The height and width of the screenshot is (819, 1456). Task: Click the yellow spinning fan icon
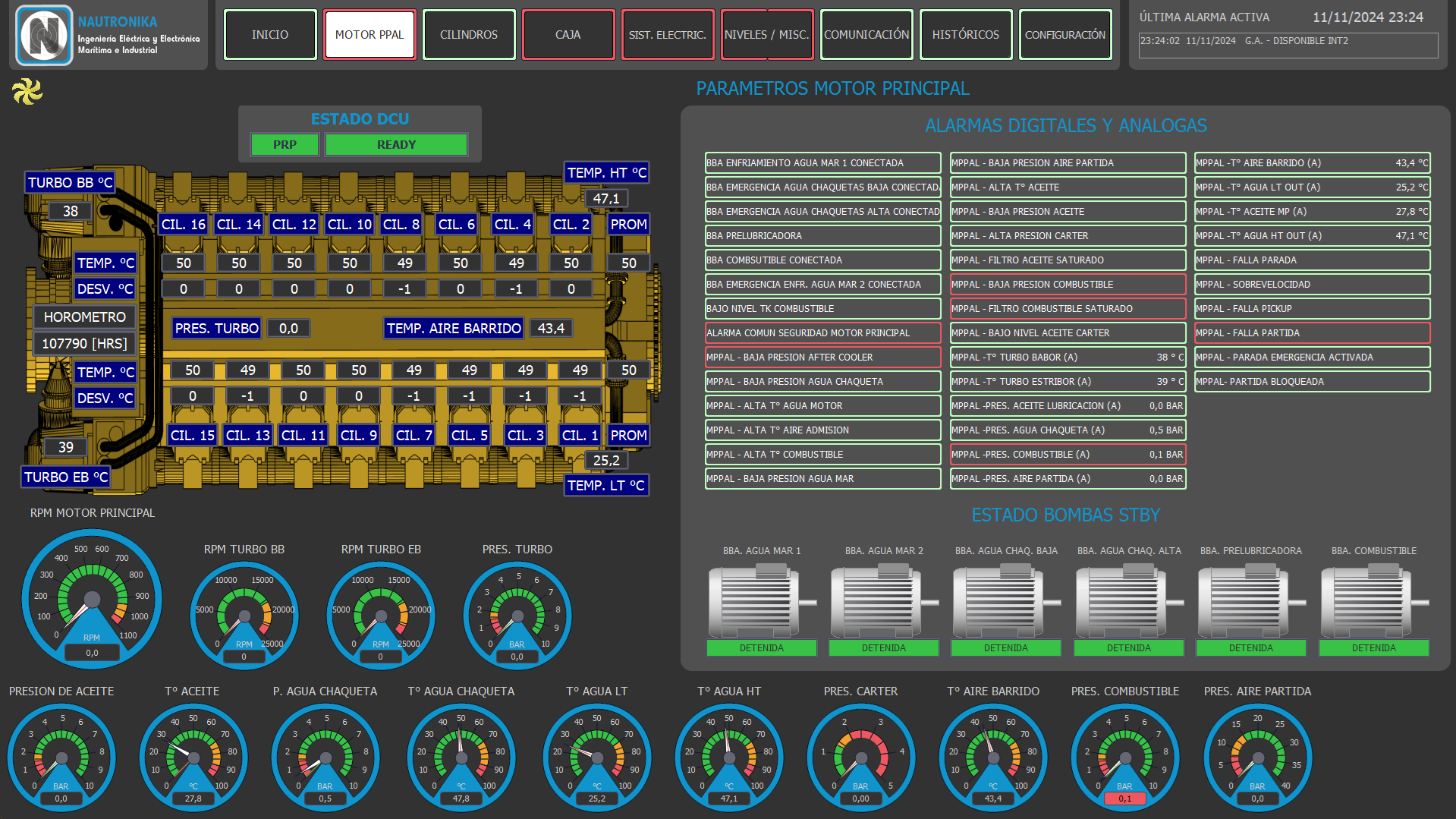pyautogui.click(x=27, y=92)
